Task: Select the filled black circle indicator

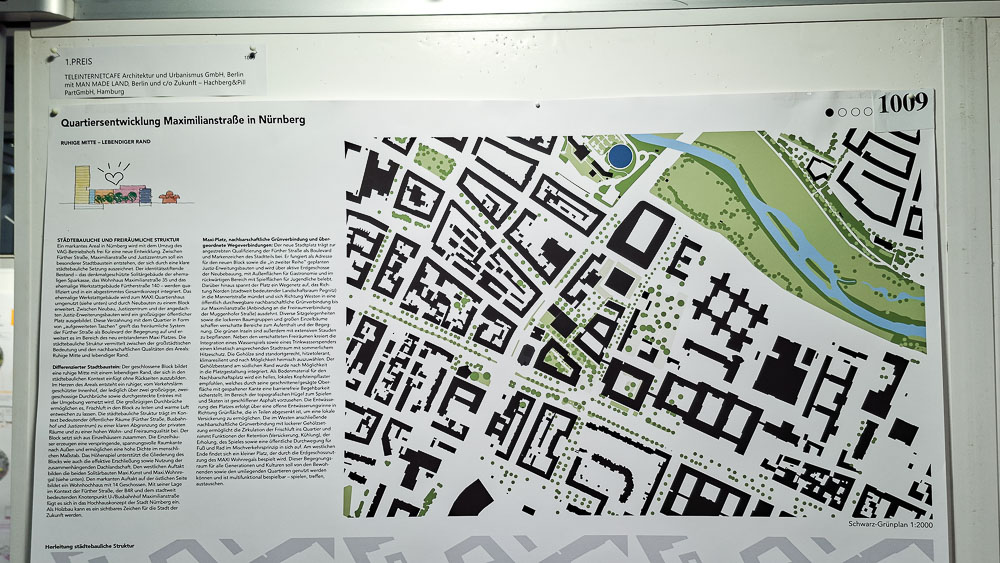Action: (x=830, y=112)
